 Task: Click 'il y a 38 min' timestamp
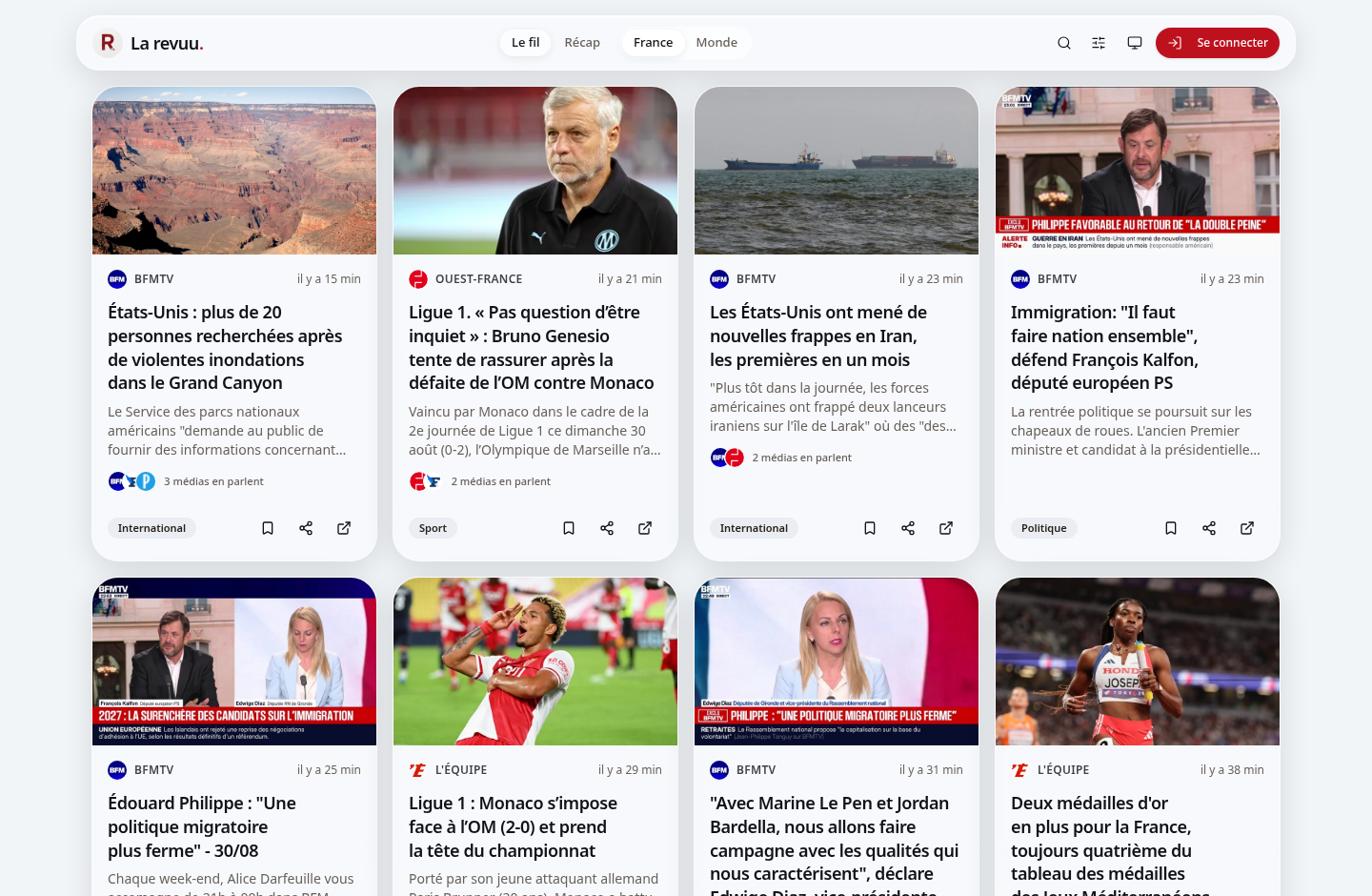[1232, 770]
